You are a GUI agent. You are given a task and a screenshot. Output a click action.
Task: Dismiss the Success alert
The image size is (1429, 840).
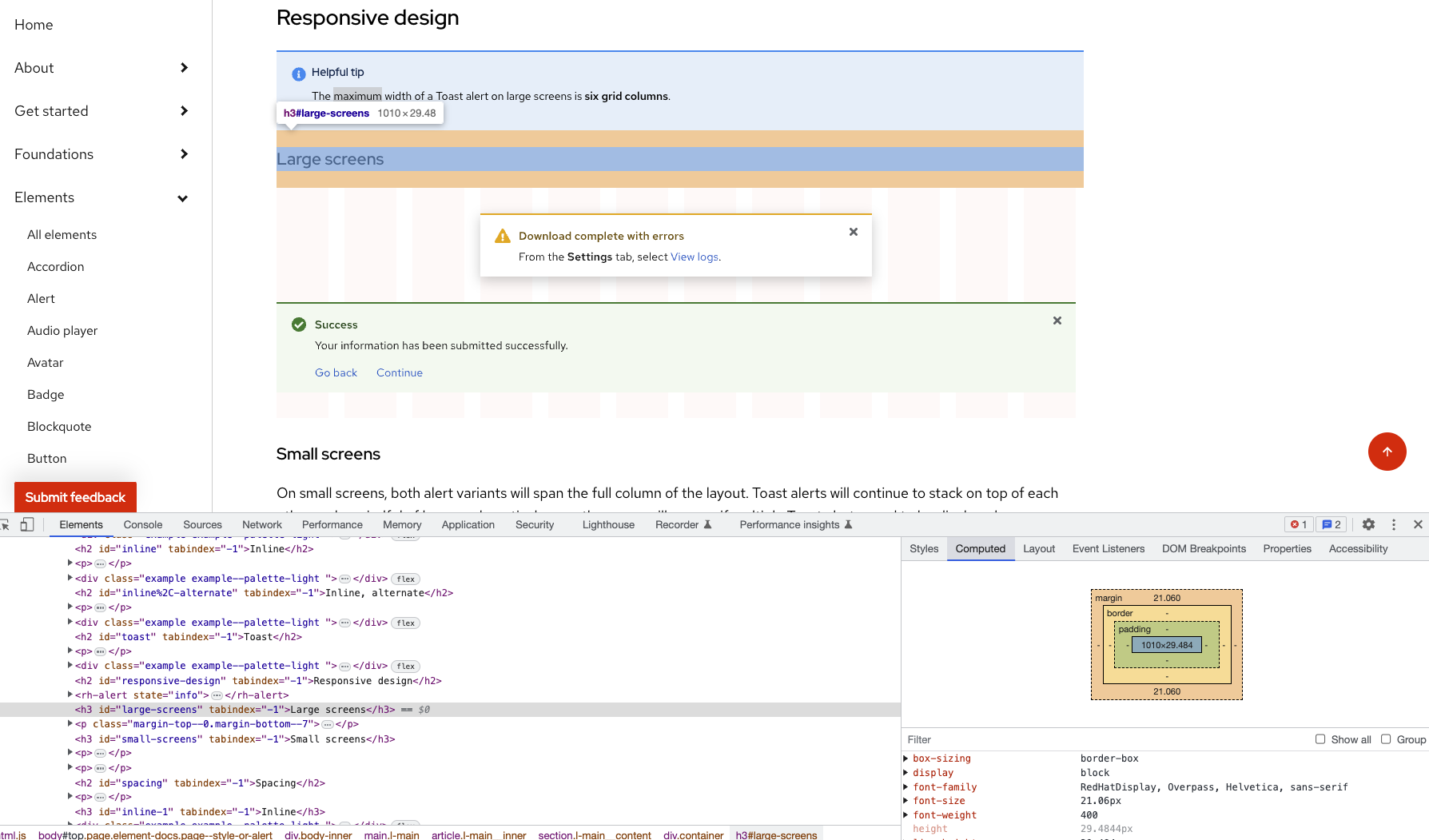(1057, 320)
